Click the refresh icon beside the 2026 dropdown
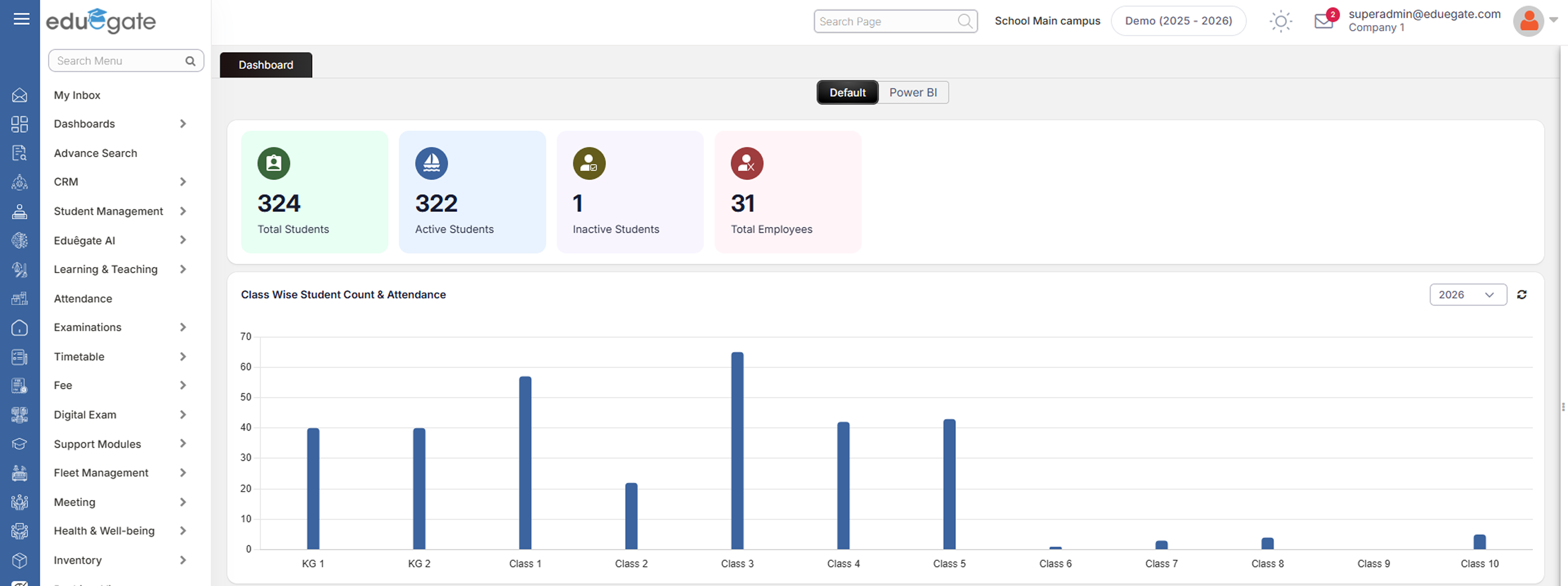 tap(1522, 294)
